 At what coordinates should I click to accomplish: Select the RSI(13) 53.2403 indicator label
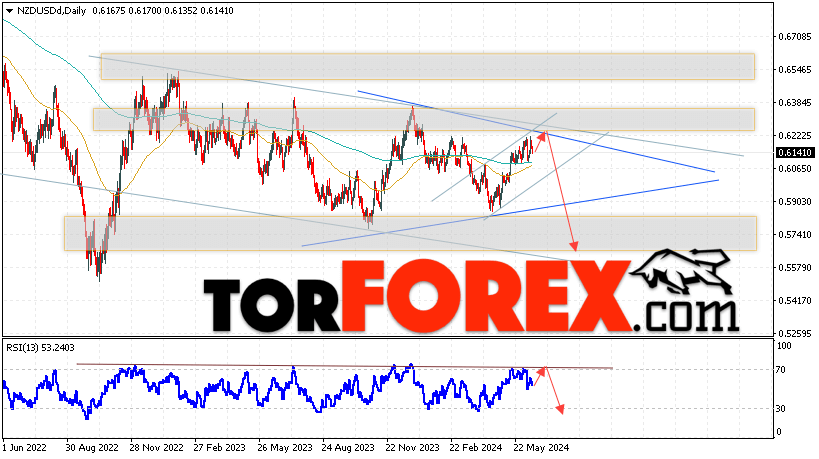(40, 348)
